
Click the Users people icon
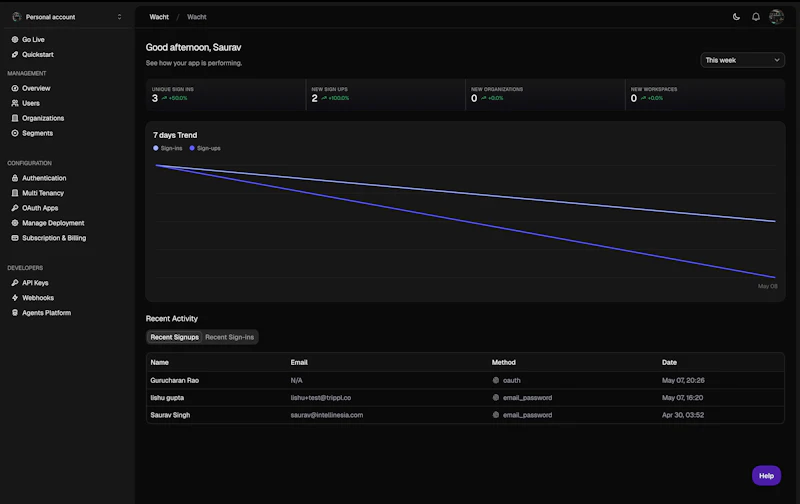coord(15,103)
